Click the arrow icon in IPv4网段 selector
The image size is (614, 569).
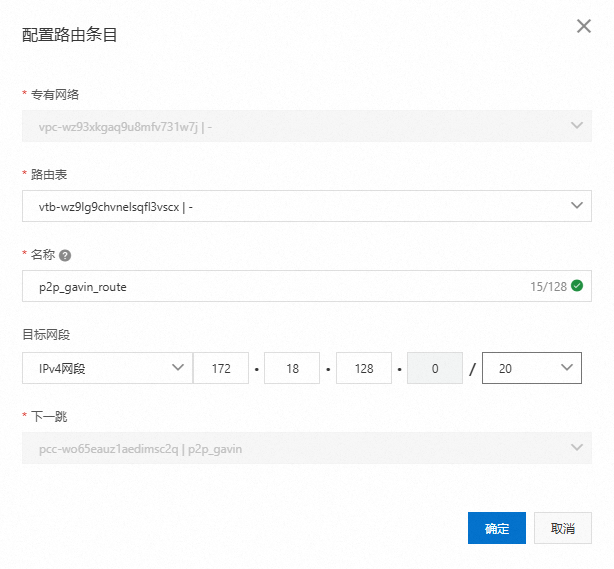pos(178,368)
